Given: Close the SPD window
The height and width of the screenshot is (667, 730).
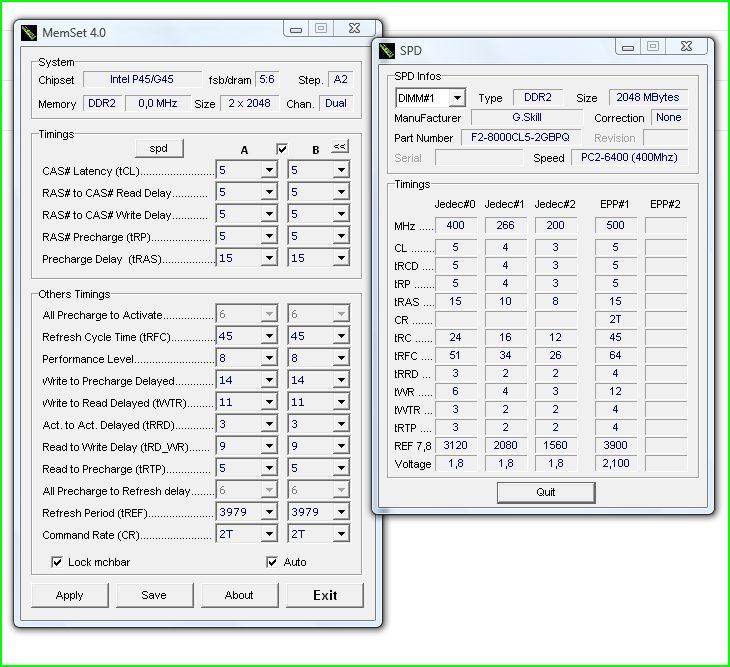Looking at the screenshot, I should 687,47.
